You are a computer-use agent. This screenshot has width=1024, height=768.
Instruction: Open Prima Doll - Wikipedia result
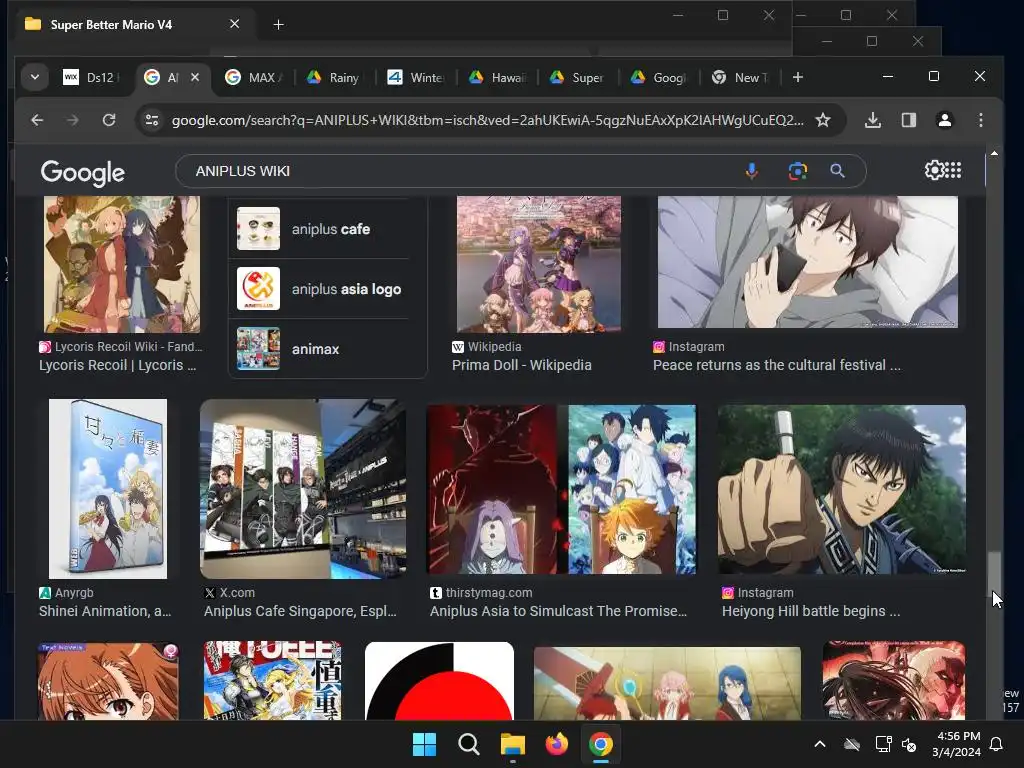(521, 365)
